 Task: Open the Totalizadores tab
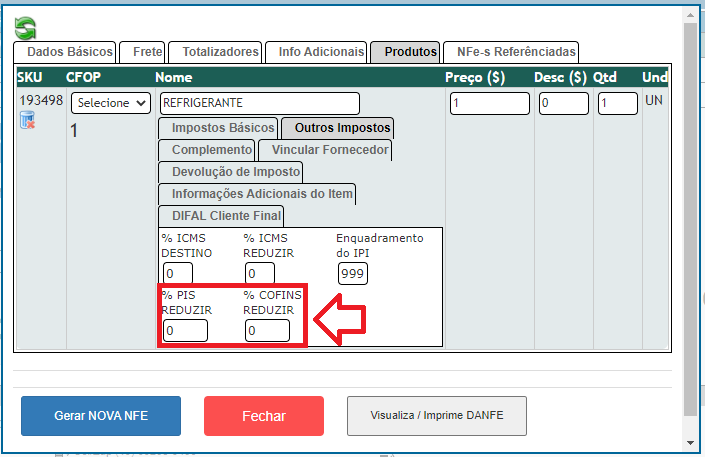coord(215,52)
